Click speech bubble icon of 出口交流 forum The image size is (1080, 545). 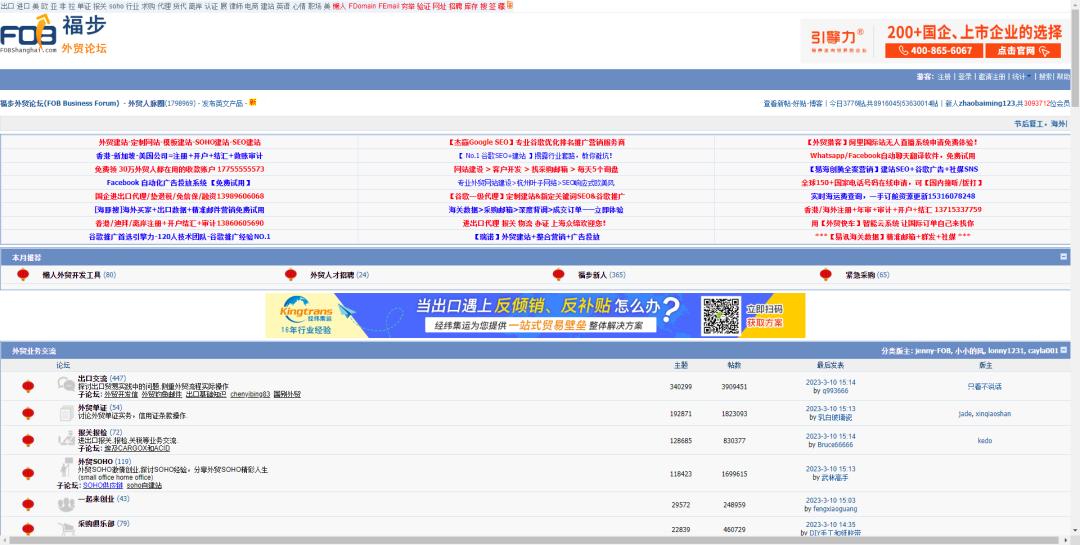tap(66, 384)
